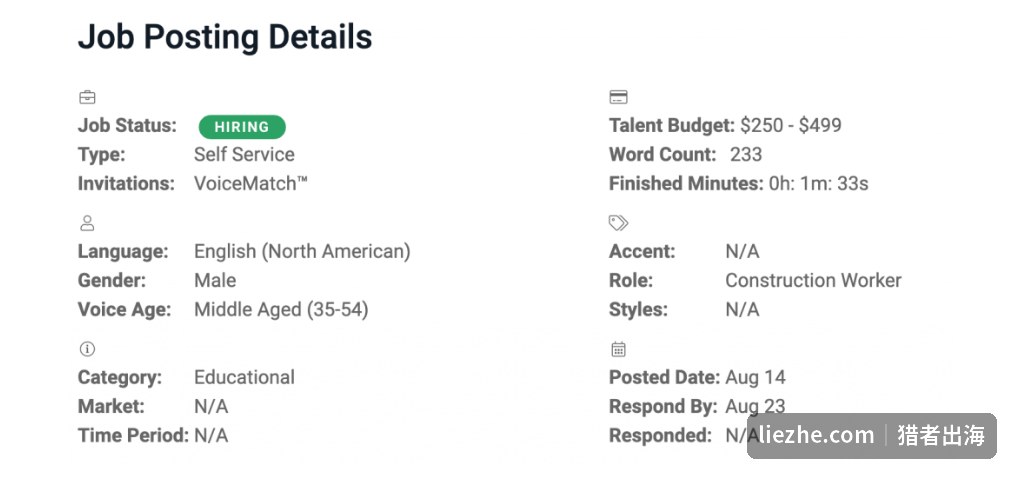This screenshot has width=1017, height=479.
Task: Click the VoiceMatch™ invitations text
Action: pos(251,183)
